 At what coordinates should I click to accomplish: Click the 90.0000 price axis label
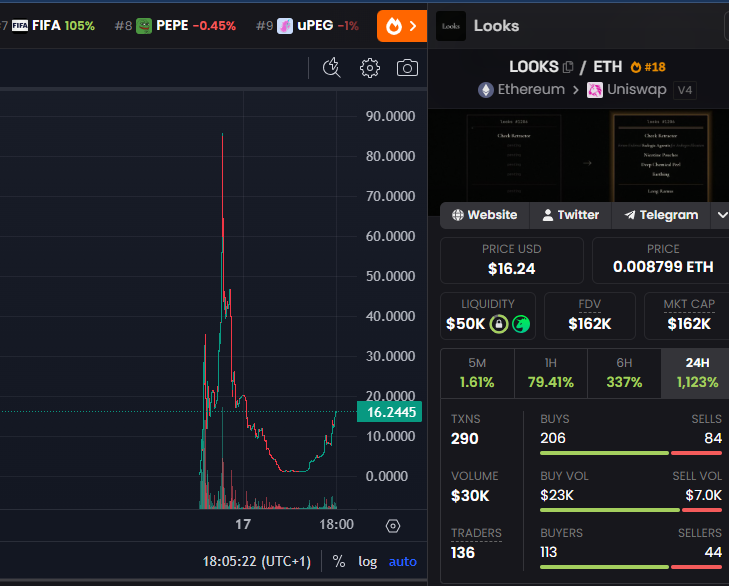pyautogui.click(x=390, y=116)
